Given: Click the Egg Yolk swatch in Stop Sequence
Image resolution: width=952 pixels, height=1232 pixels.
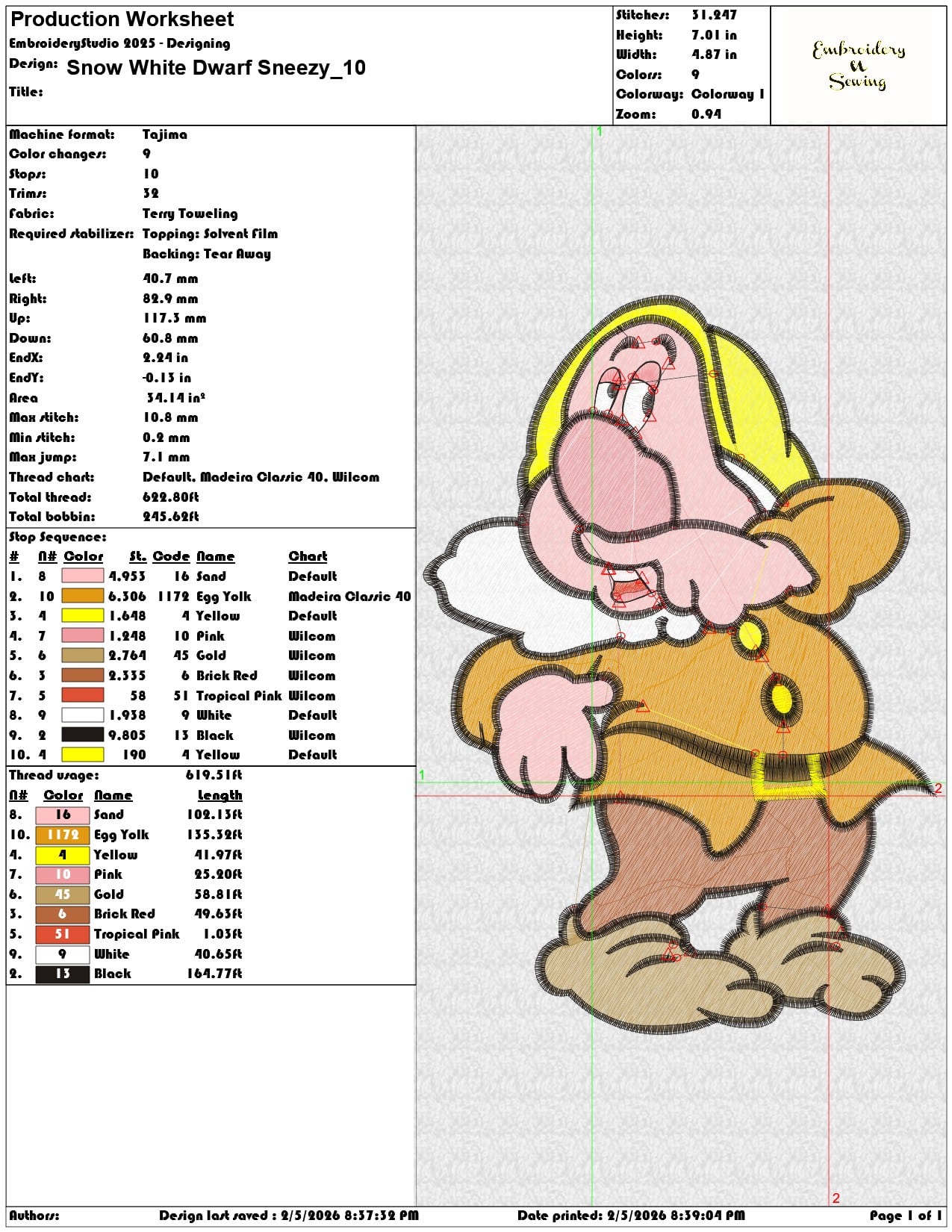Looking at the screenshot, I should click(x=82, y=596).
